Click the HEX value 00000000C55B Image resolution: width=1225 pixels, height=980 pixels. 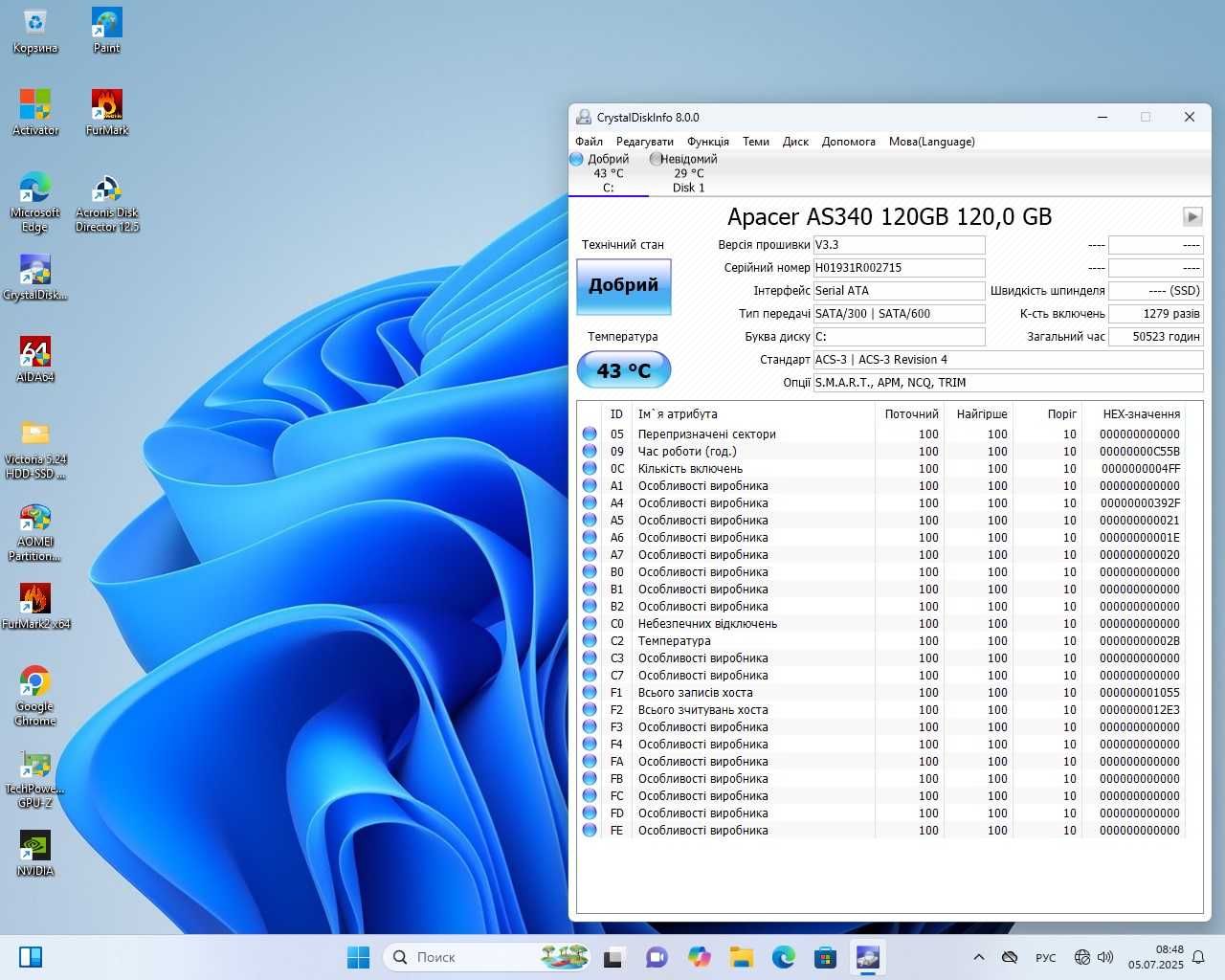1140,452
